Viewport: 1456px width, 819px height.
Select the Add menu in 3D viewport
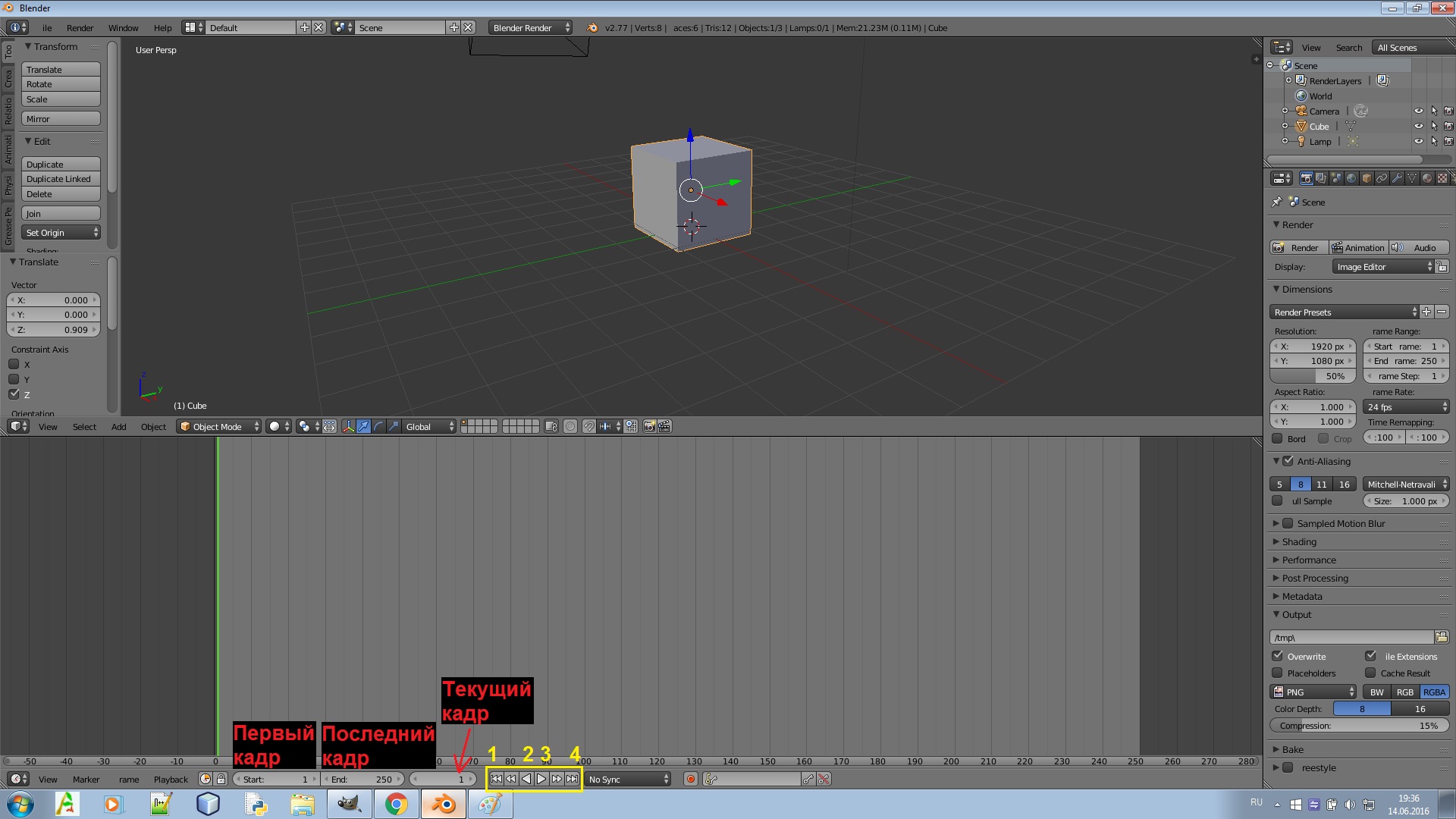click(x=118, y=426)
